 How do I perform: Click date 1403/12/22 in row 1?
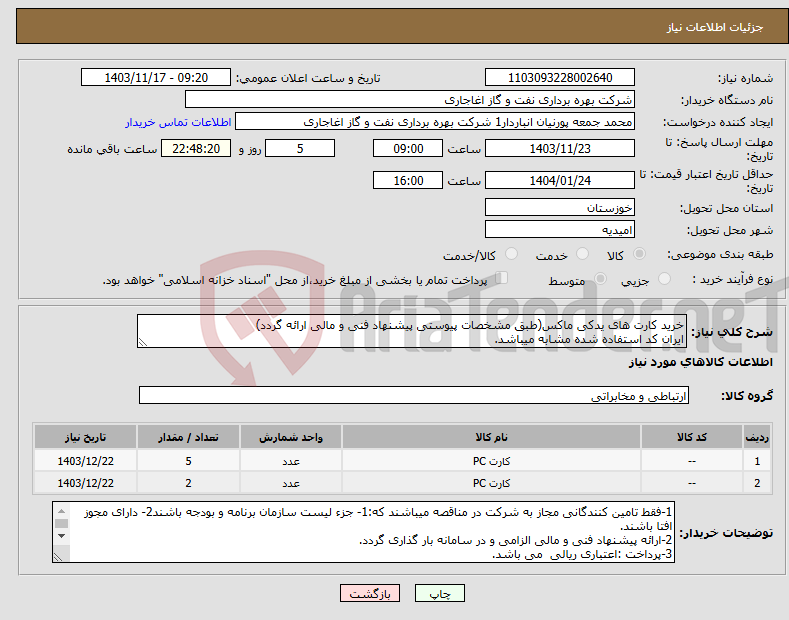(86, 461)
